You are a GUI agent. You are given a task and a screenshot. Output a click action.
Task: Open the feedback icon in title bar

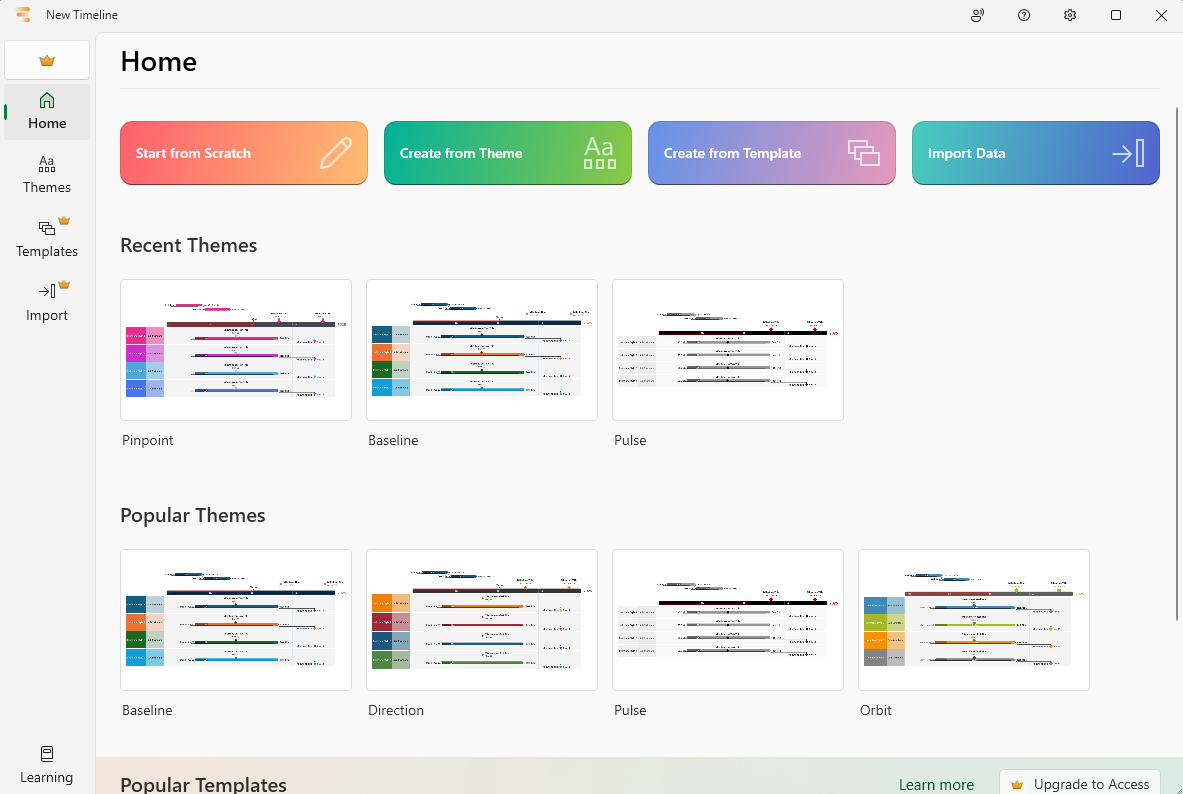[x=978, y=15]
